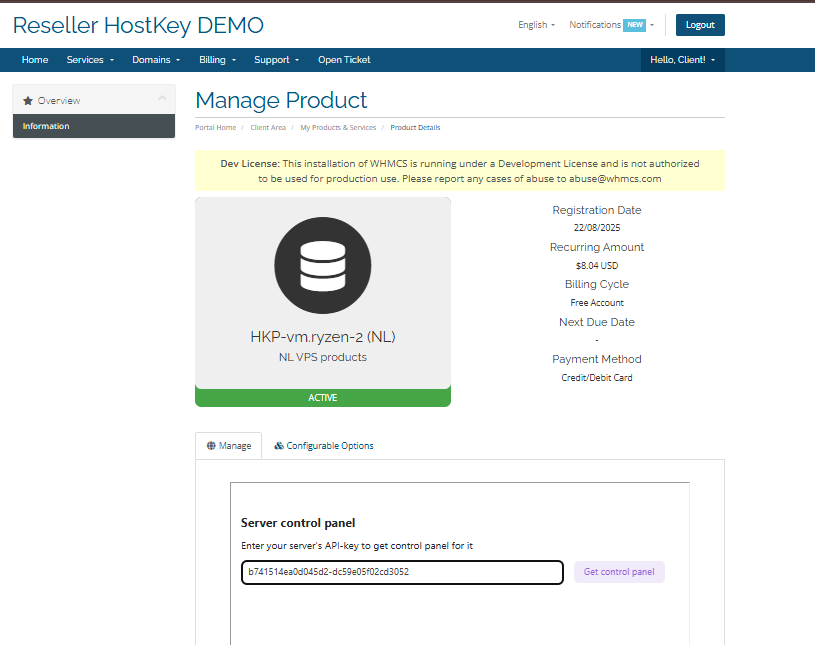This screenshot has width=815, height=645.
Task: Open the Billing menu
Action: click(217, 60)
